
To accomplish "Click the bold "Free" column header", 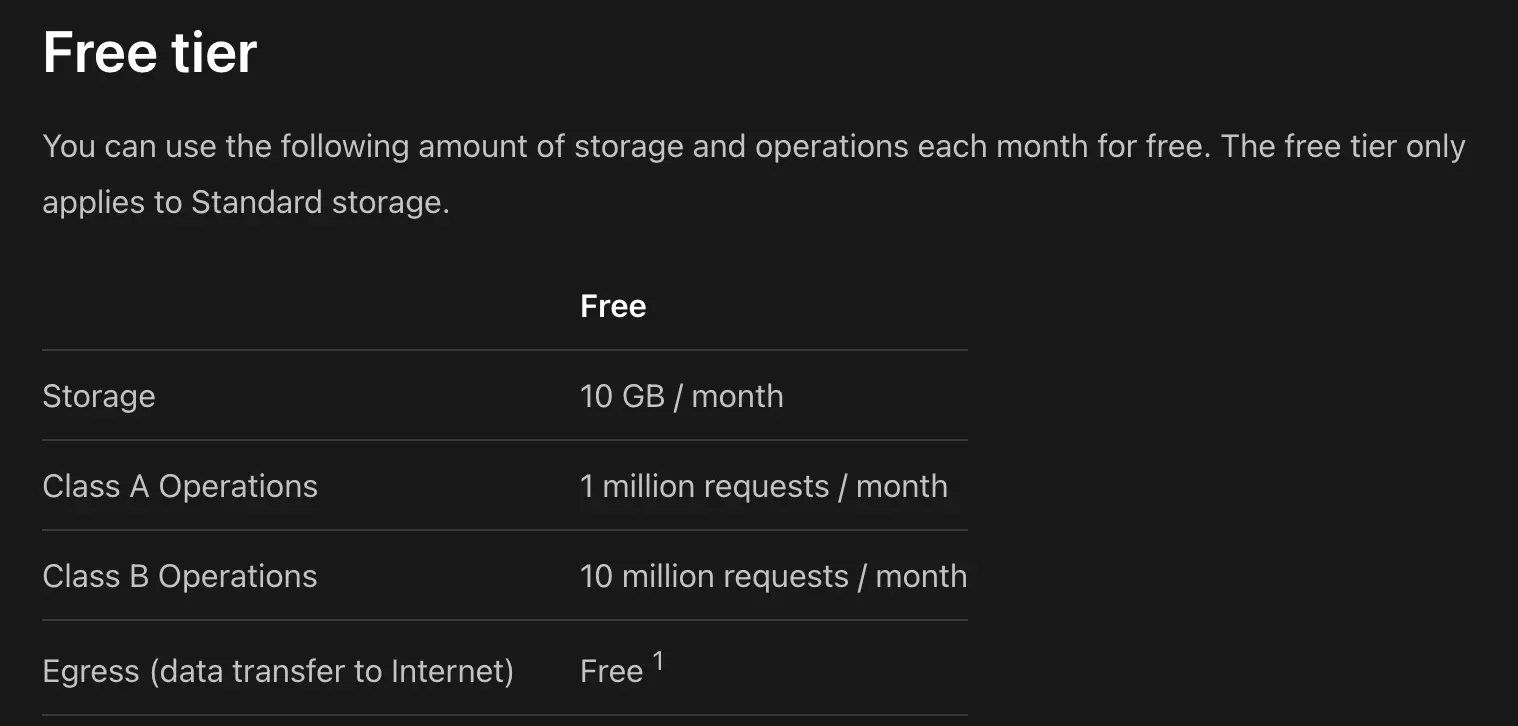I will [613, 306].
